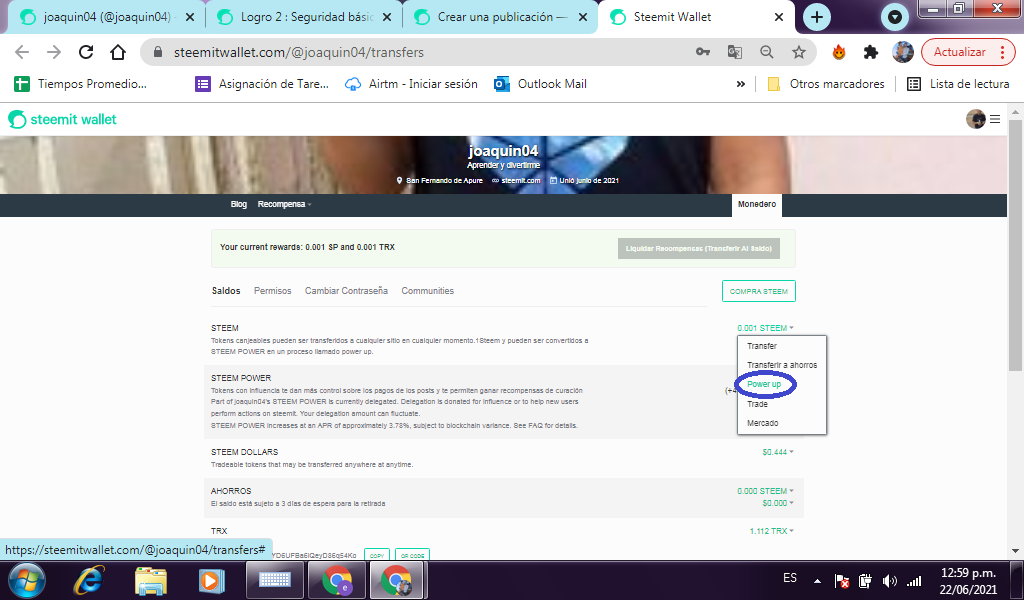Open the media player taskbar icon
This screenshot has height=600, width=1024.
click(211, 580)
